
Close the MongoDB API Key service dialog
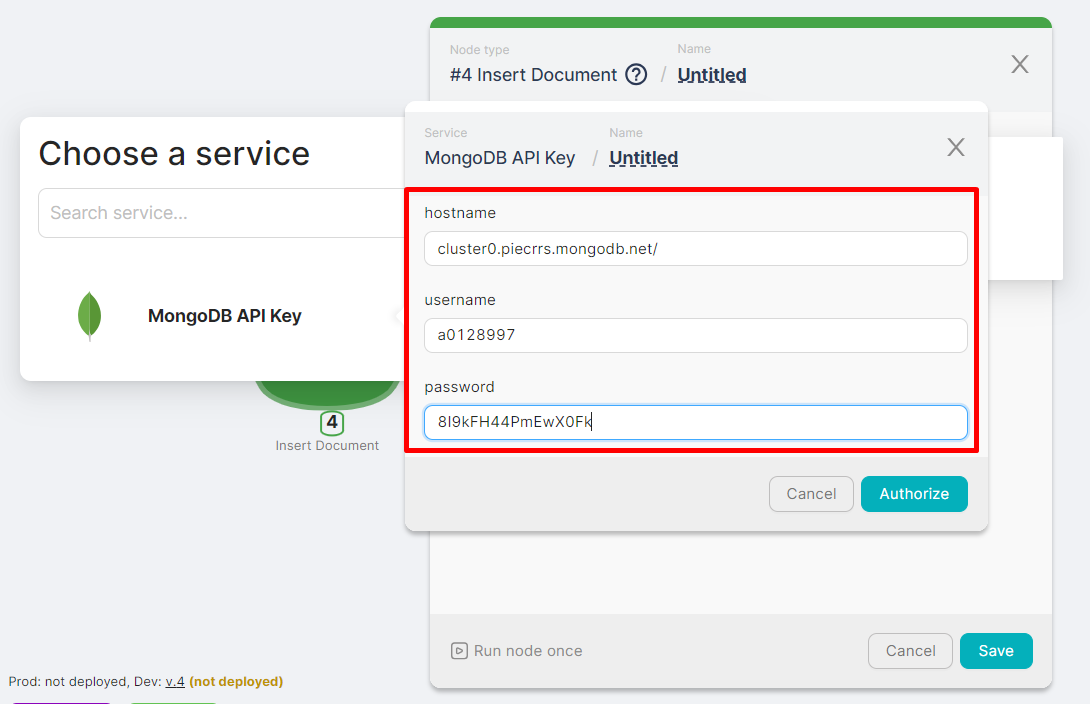[x=955, y=148]
